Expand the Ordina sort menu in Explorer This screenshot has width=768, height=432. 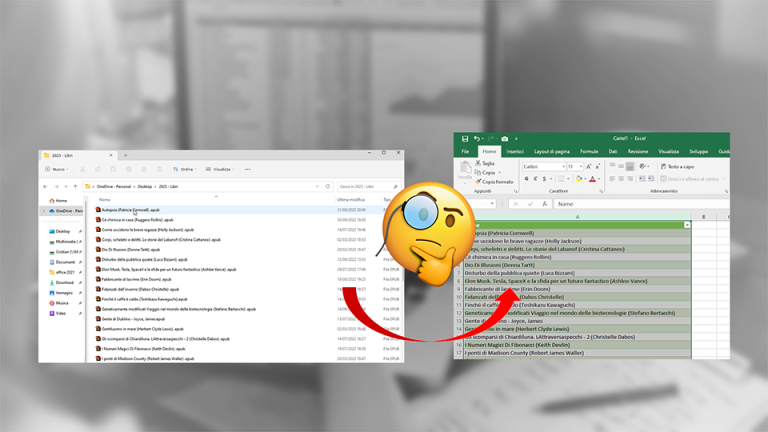click(x=184, y=169)
